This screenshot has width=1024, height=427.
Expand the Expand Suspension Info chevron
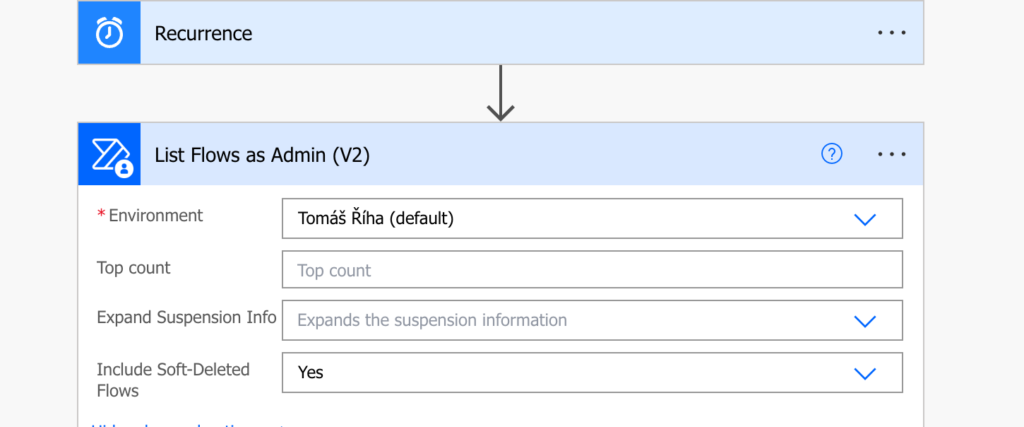pyautogui.click(x=865, y=321)
